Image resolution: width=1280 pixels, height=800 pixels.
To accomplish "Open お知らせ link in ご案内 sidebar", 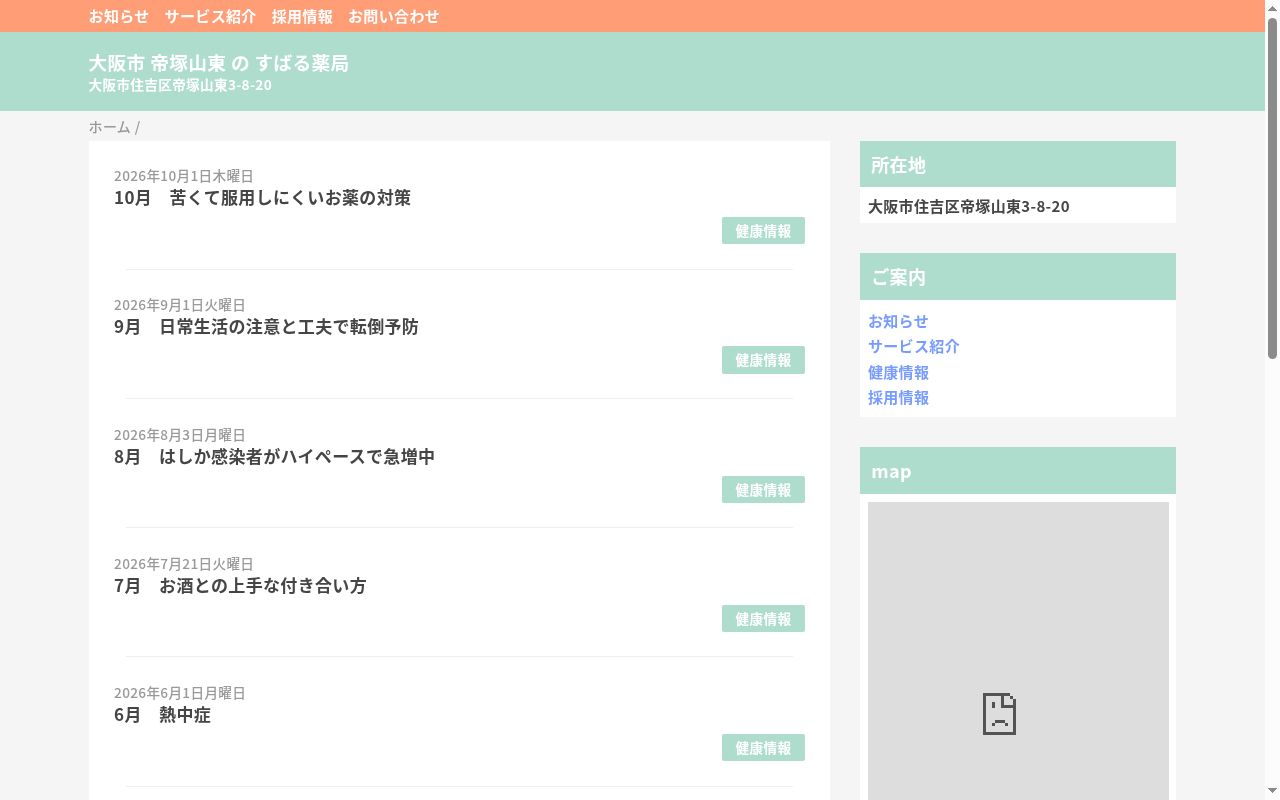I will [x=898, y=321].
